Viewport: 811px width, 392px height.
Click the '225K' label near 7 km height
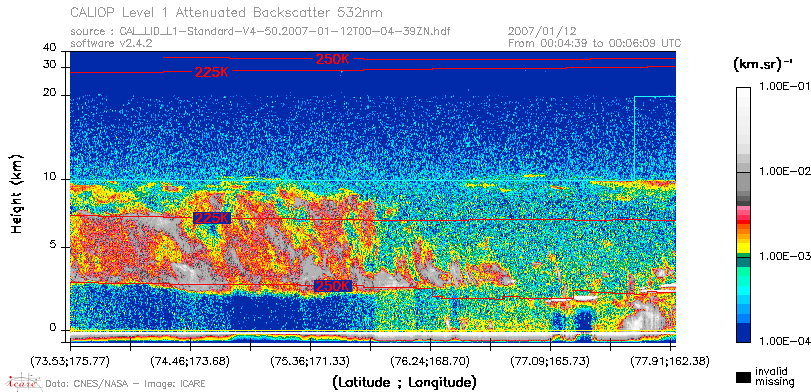coord(212,218)
